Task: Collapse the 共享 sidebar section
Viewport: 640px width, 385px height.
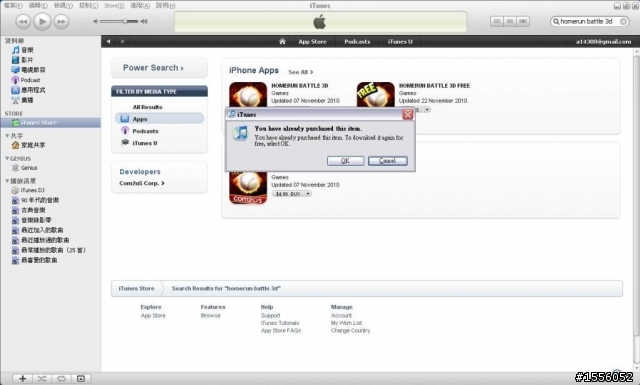Action: click(x=7, y=136)
